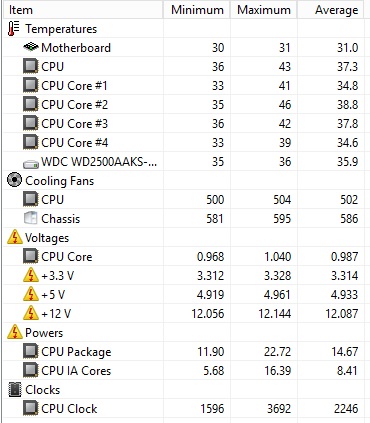The height and width of the screenshot is (423, 370).
Task: Click the +3.3 V bolt icon
Action: (x=31, y=275)
